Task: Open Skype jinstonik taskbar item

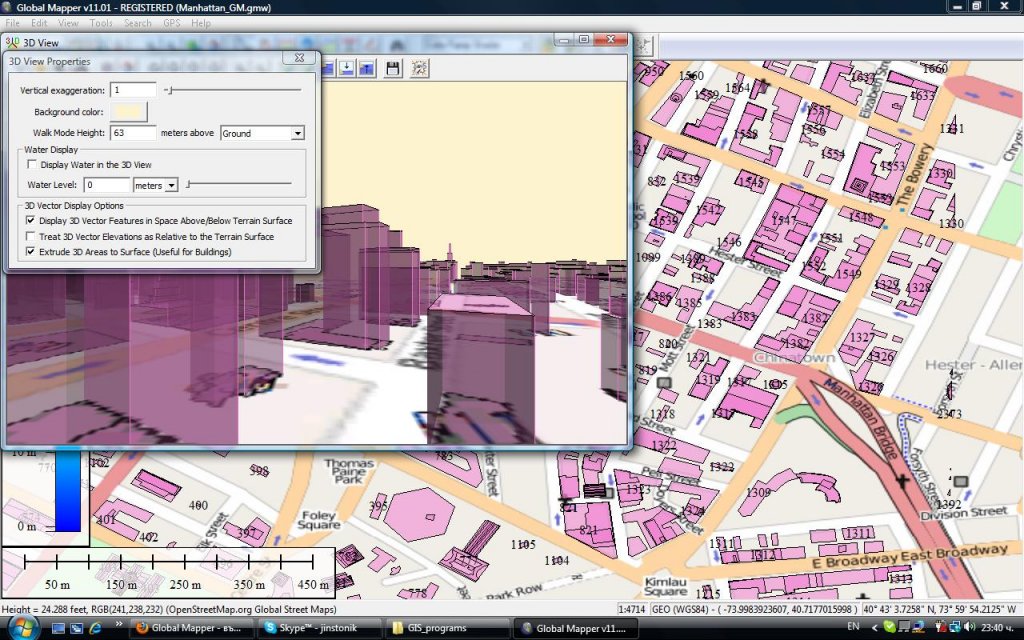Action: [318, 628]
